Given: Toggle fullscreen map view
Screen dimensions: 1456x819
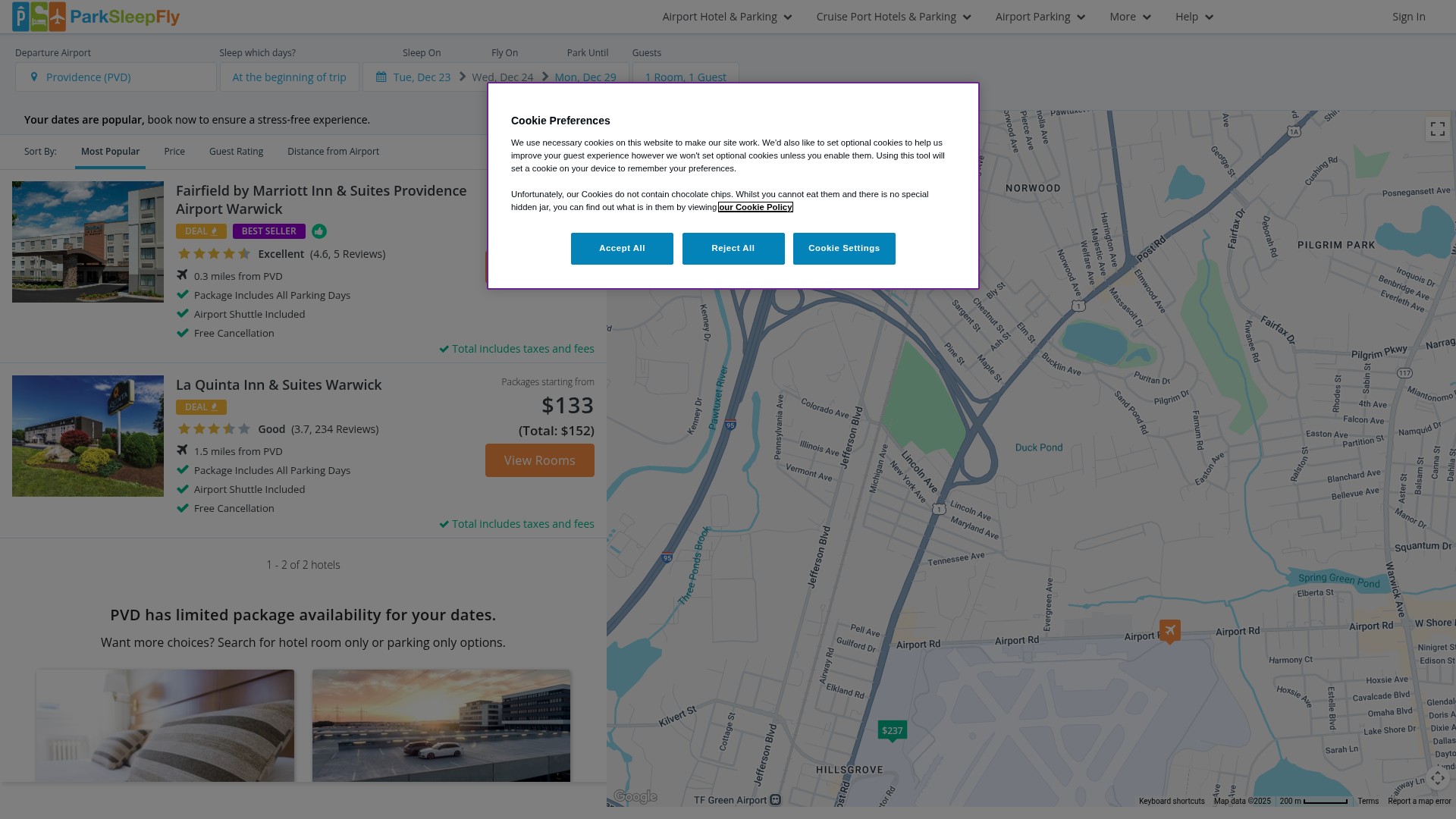Looking at the screenshot, I should 1437,129.
